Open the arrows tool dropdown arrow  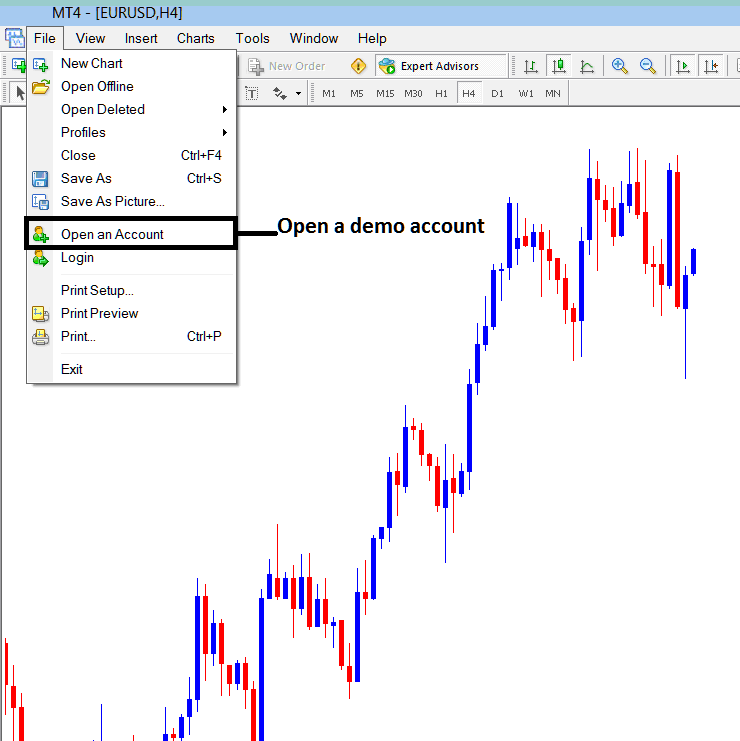pos(298,93)
